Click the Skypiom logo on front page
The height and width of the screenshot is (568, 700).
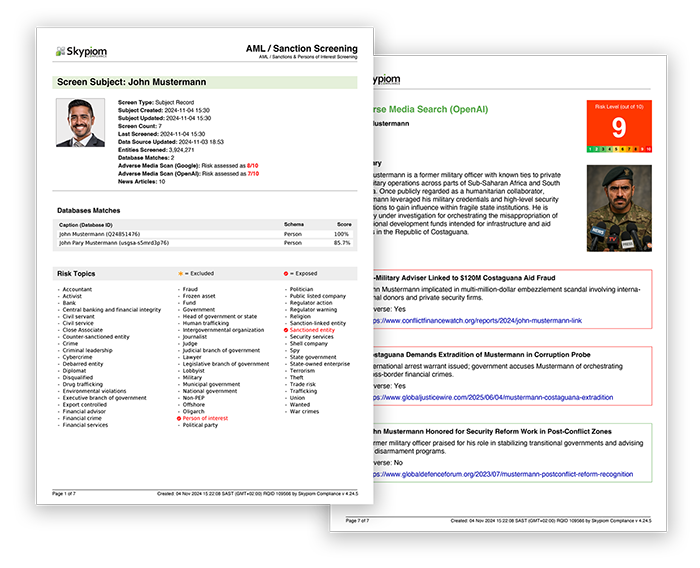click(x=82, y=51)
